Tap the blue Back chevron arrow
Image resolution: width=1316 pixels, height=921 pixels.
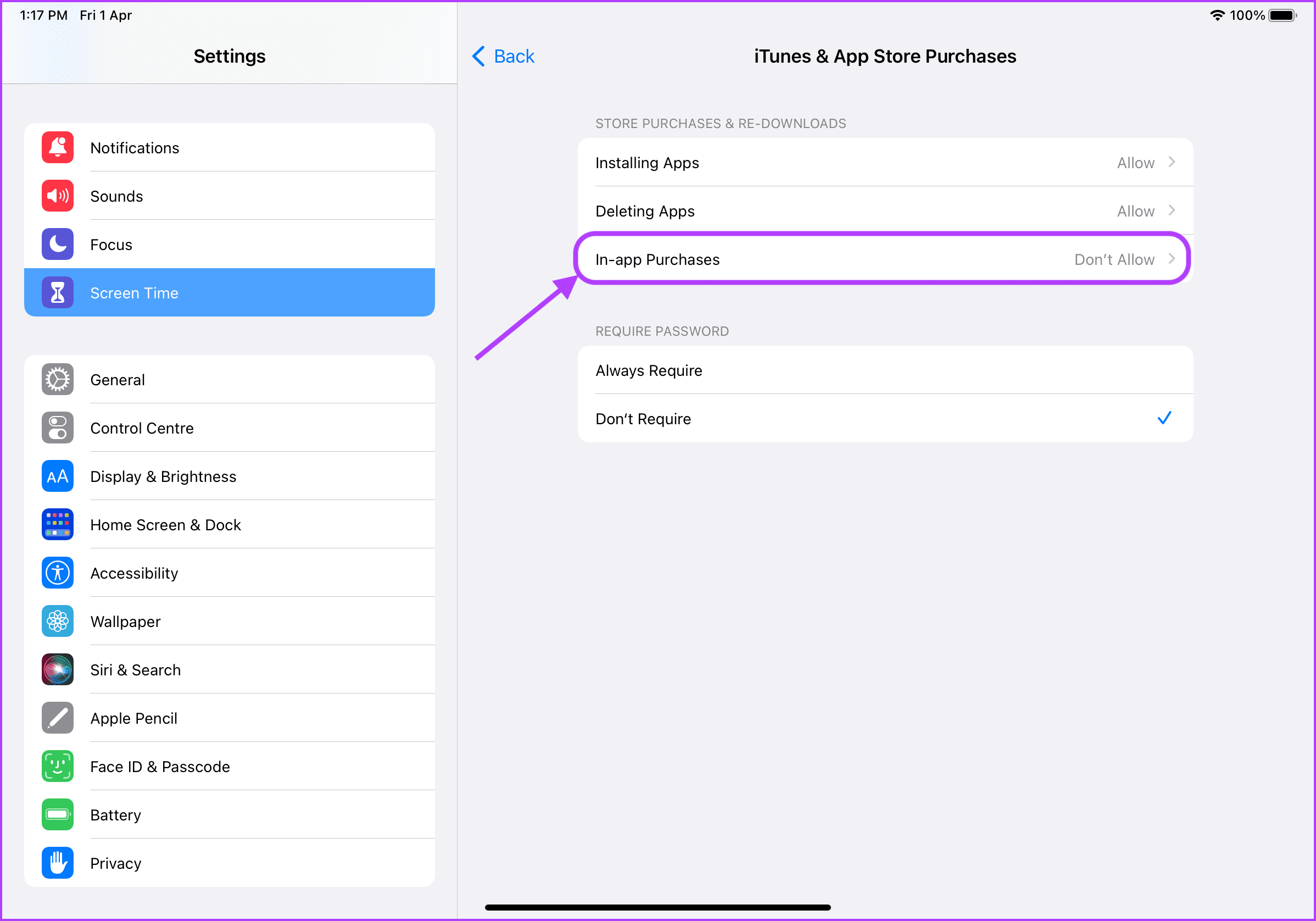(478, 56)
